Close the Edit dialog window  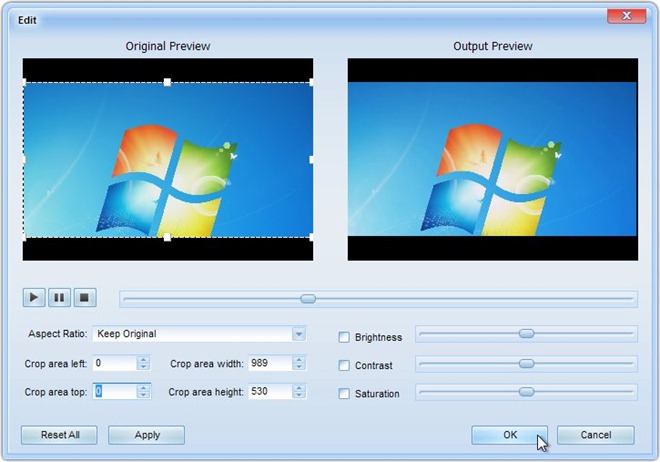coord(626,18)
